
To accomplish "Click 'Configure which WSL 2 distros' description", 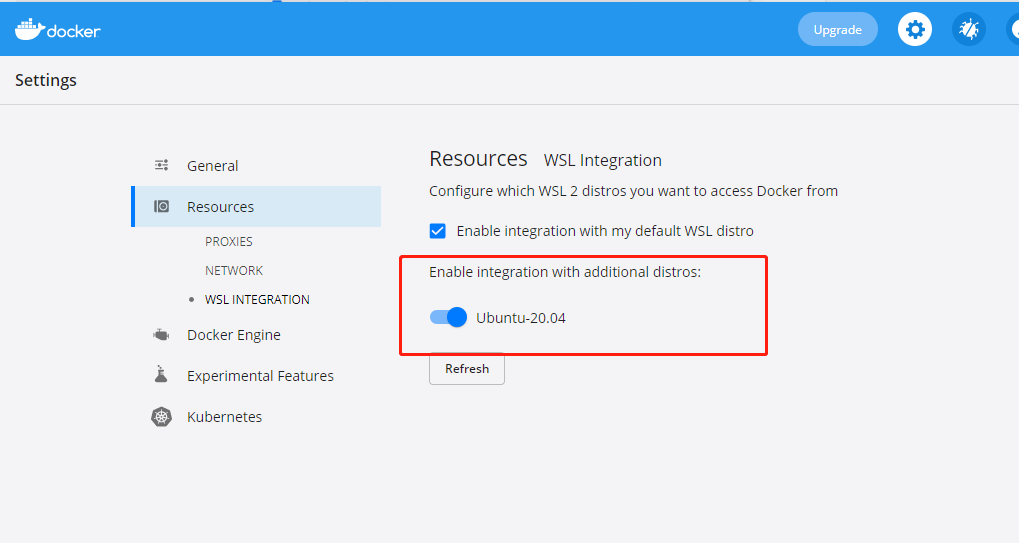I will 634,191.
